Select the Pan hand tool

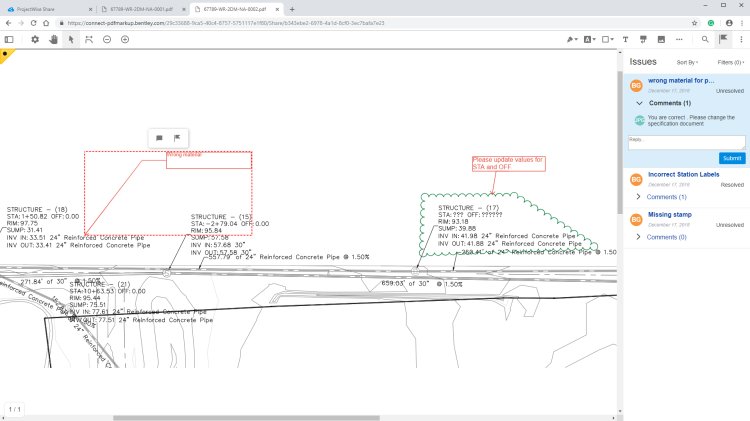click(x=52, y=39)
